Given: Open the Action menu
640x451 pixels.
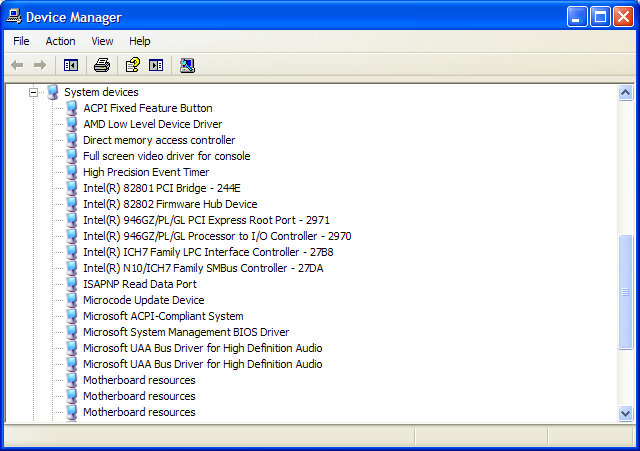Looking at the screenshot, I should click(60, 41).
